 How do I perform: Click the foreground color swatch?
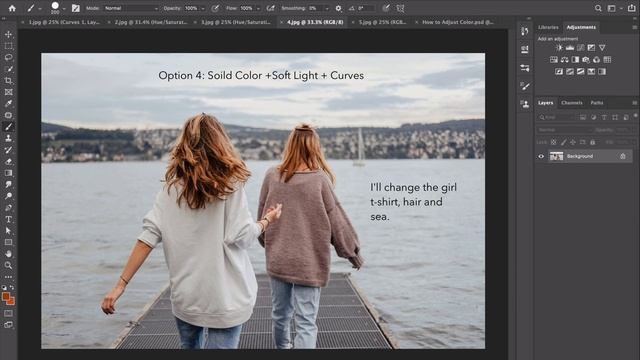tap(6, 297)
